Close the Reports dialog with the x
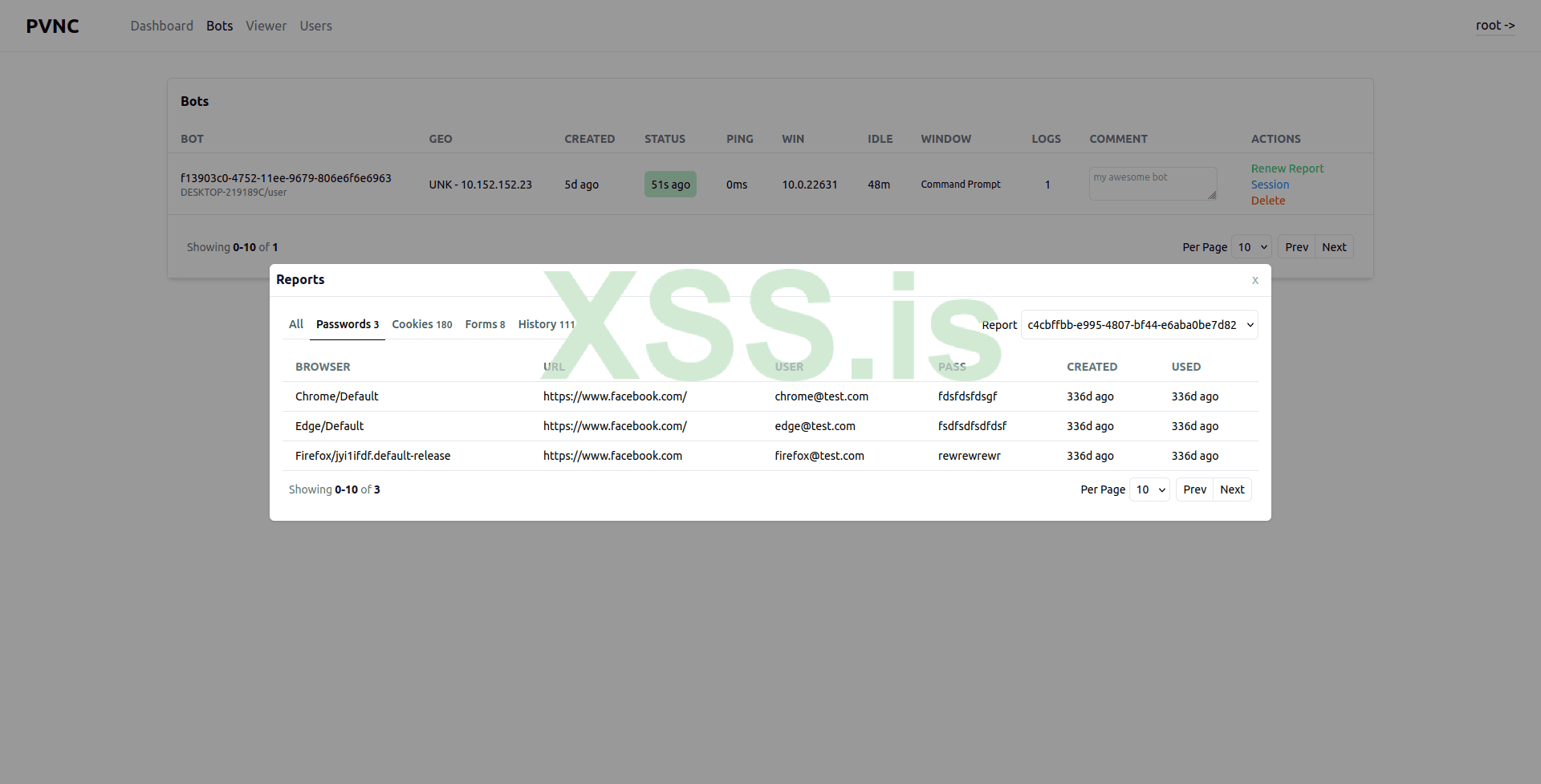 tap(1255, 280)
